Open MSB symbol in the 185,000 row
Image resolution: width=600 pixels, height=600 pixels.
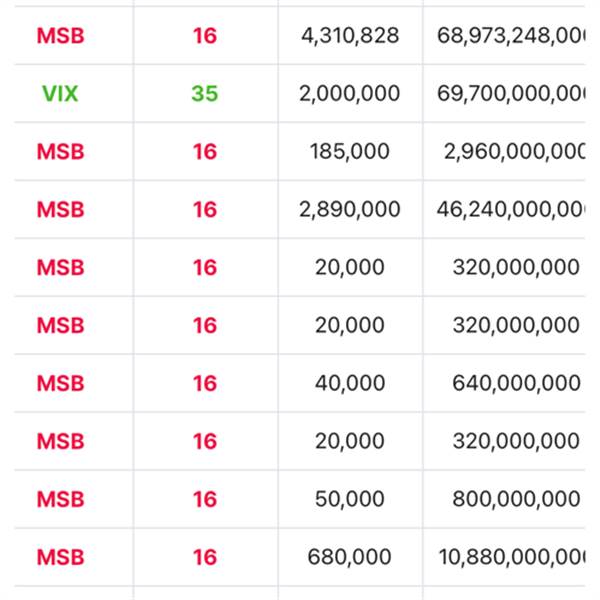[60, 151]
